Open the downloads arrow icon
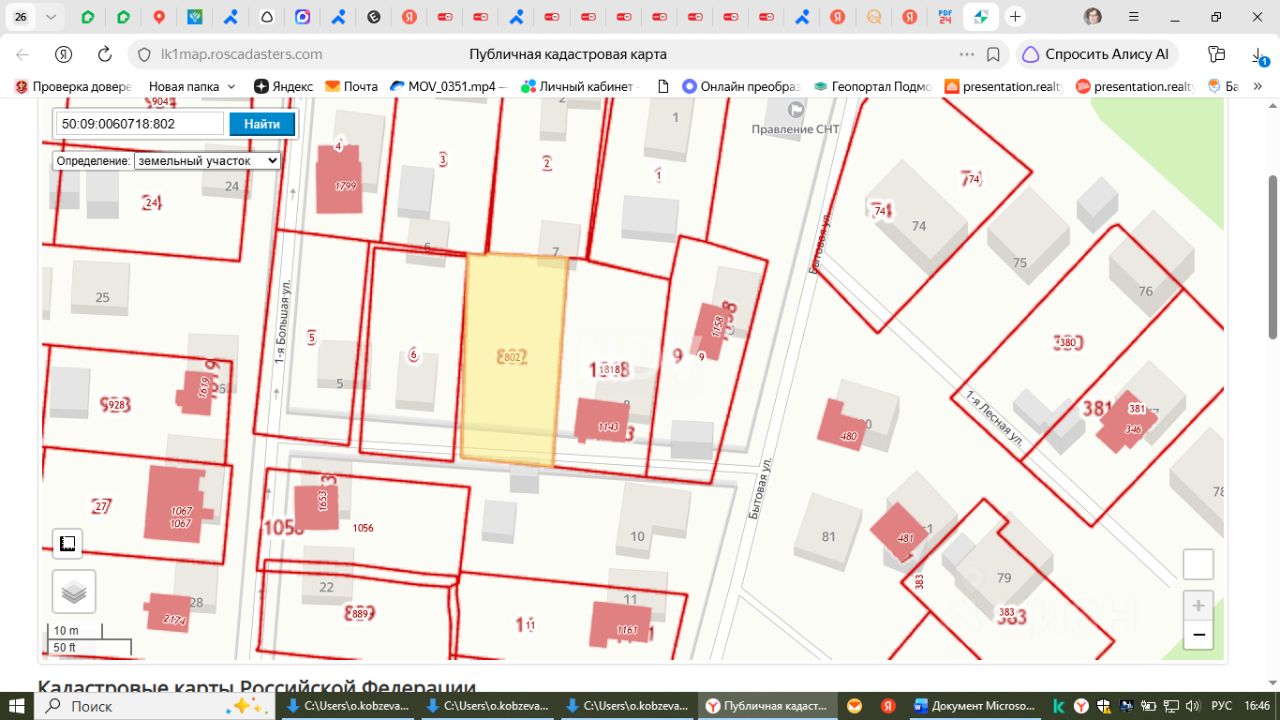 (1258, 55)
